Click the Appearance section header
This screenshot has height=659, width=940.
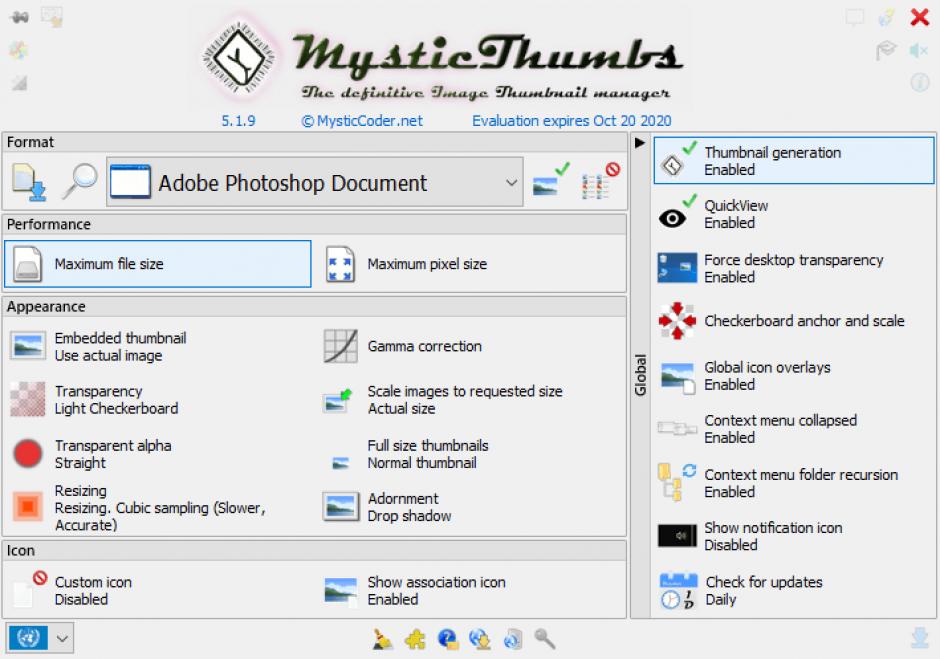click(315, 306)
